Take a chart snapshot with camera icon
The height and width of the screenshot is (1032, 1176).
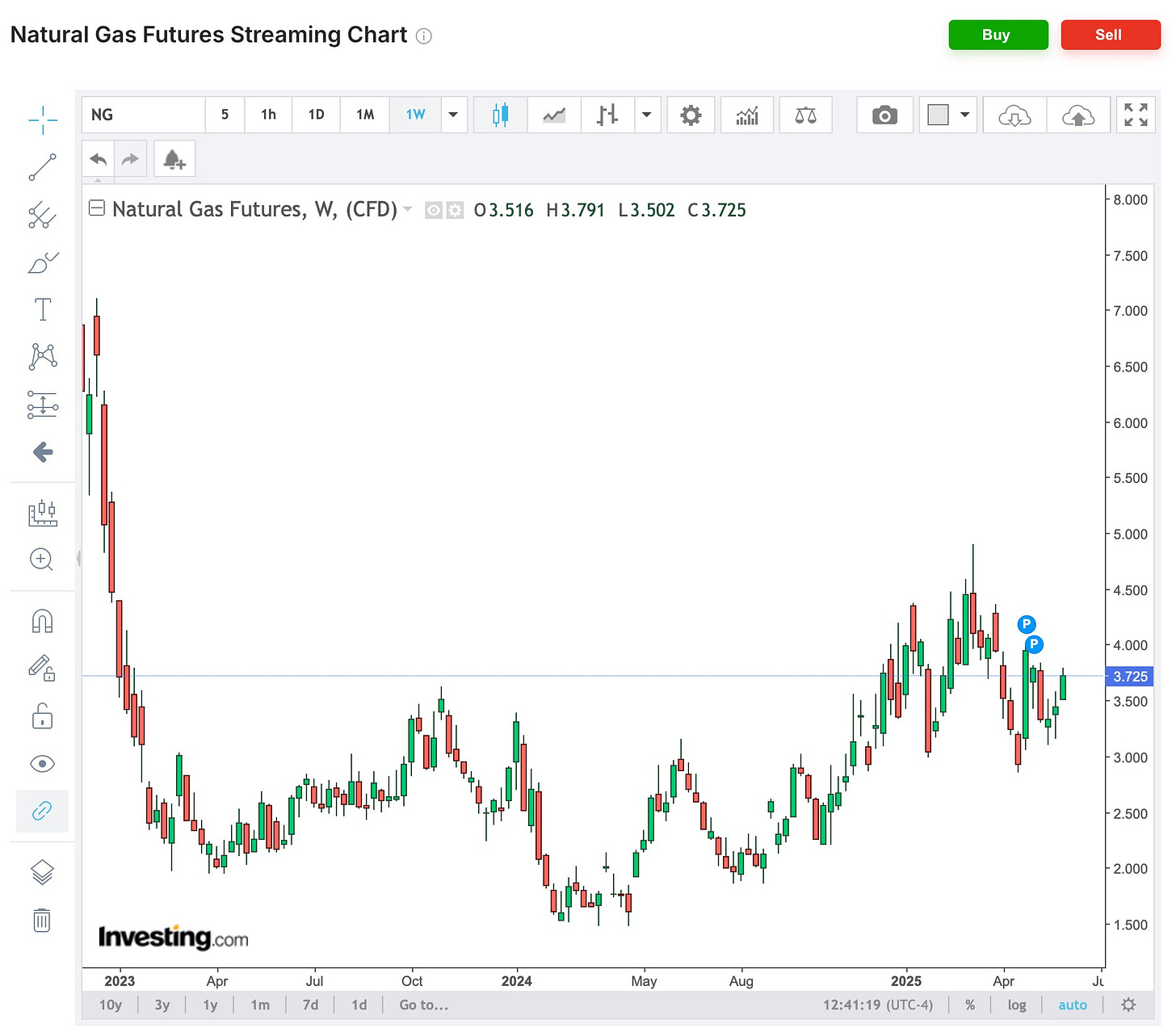884,115
